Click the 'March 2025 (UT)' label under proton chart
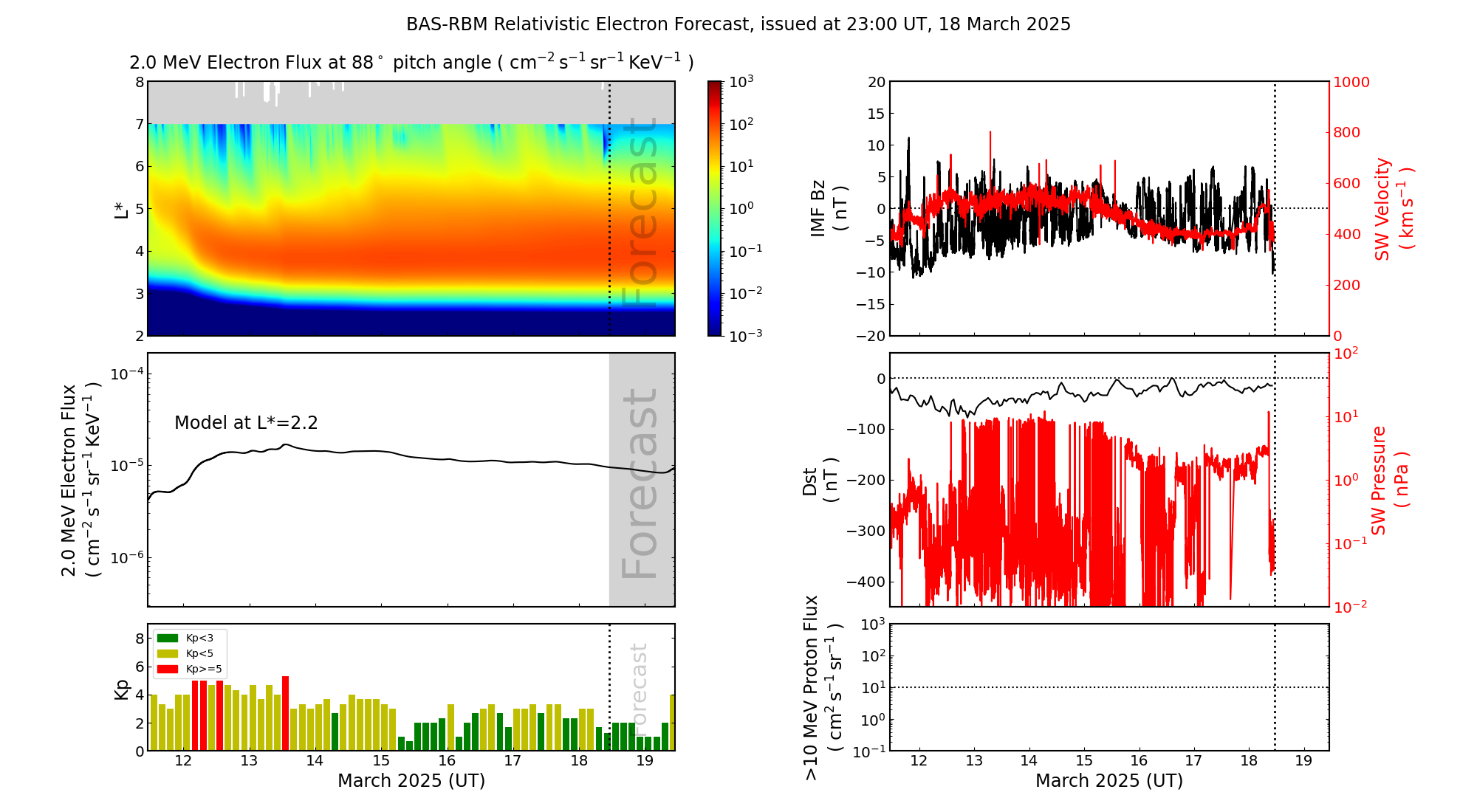Screen dimensions: 1477x812 tap(1108, 781)
